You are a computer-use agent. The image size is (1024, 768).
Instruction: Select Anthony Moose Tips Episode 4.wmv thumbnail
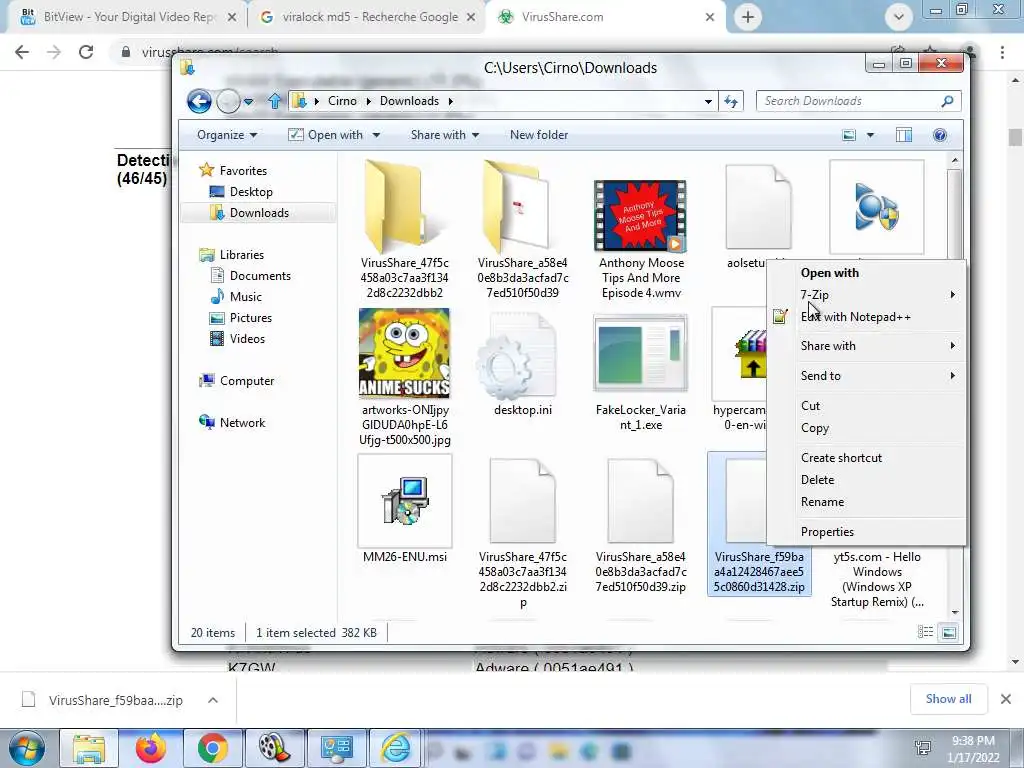click(640, 216)
